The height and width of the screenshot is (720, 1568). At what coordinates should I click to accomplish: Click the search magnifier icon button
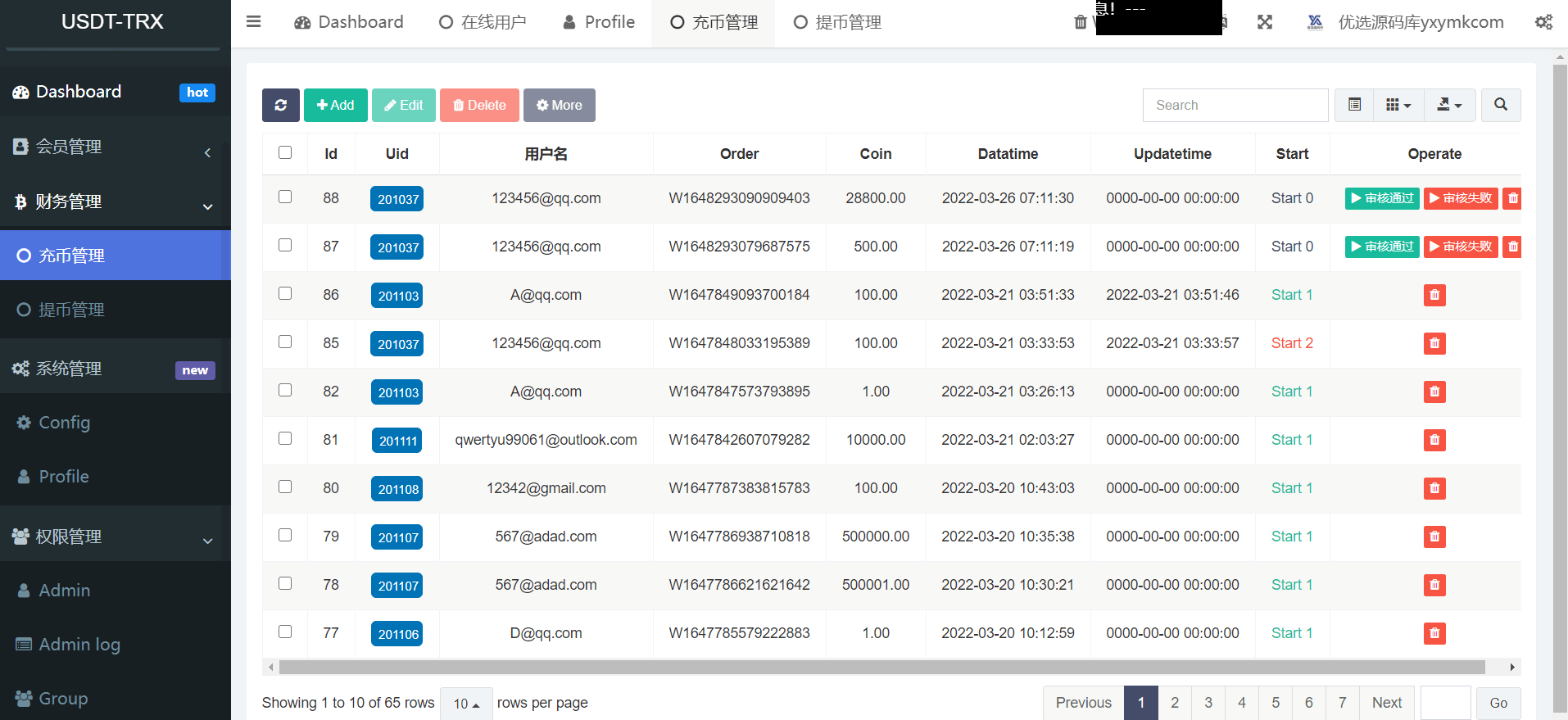[1500, 105]
